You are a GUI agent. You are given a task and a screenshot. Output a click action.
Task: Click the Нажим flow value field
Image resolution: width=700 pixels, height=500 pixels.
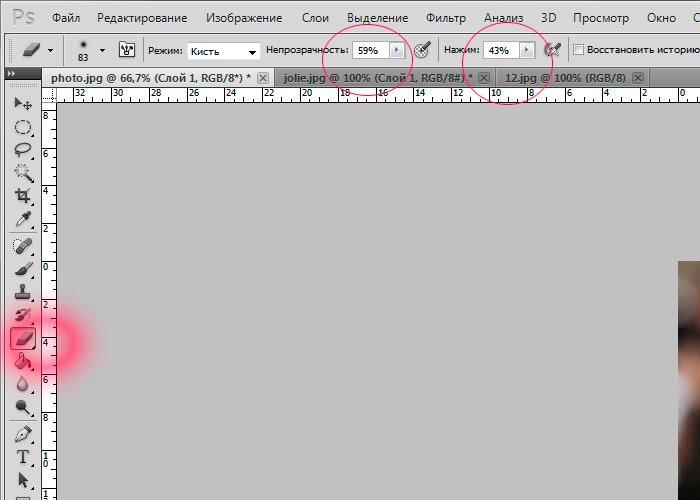499,50
